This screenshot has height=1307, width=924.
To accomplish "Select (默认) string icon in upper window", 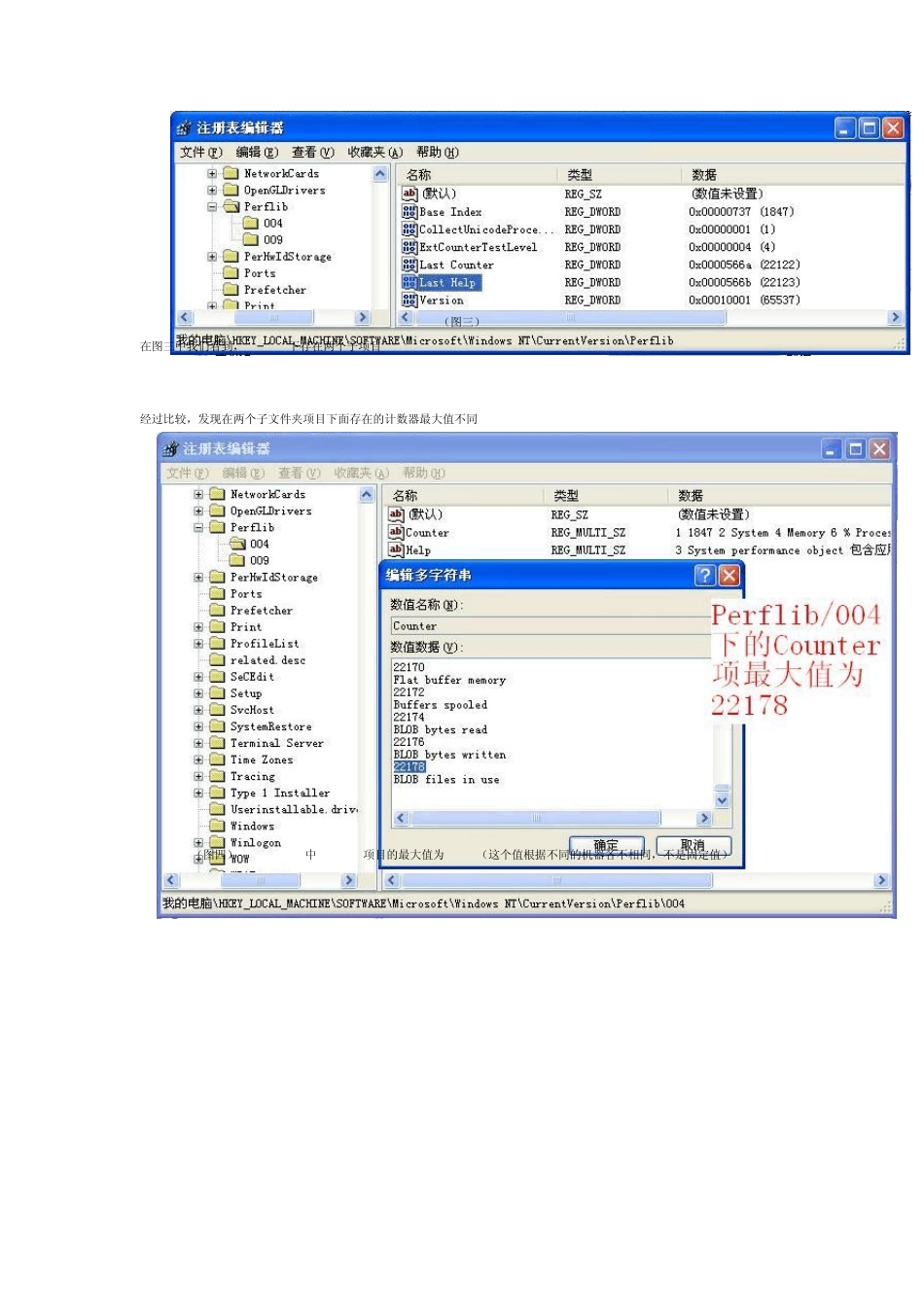I will pyautogui.click(x=409, y=194).
